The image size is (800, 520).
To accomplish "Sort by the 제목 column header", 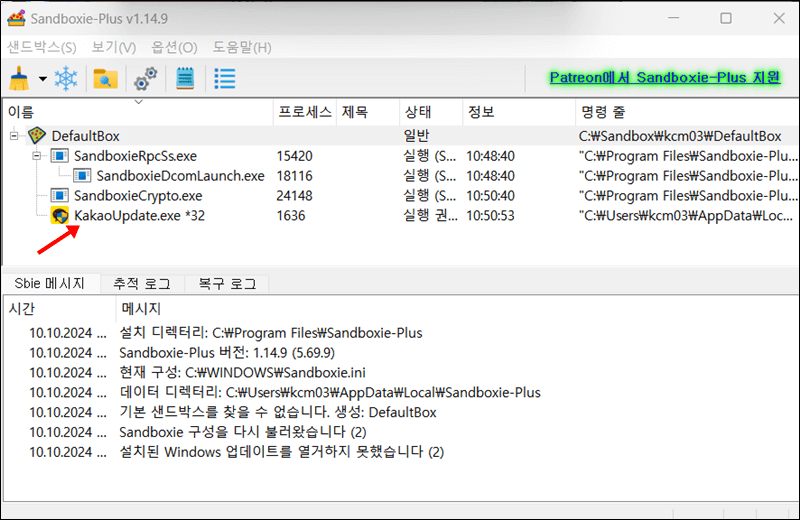I will 368,112.
